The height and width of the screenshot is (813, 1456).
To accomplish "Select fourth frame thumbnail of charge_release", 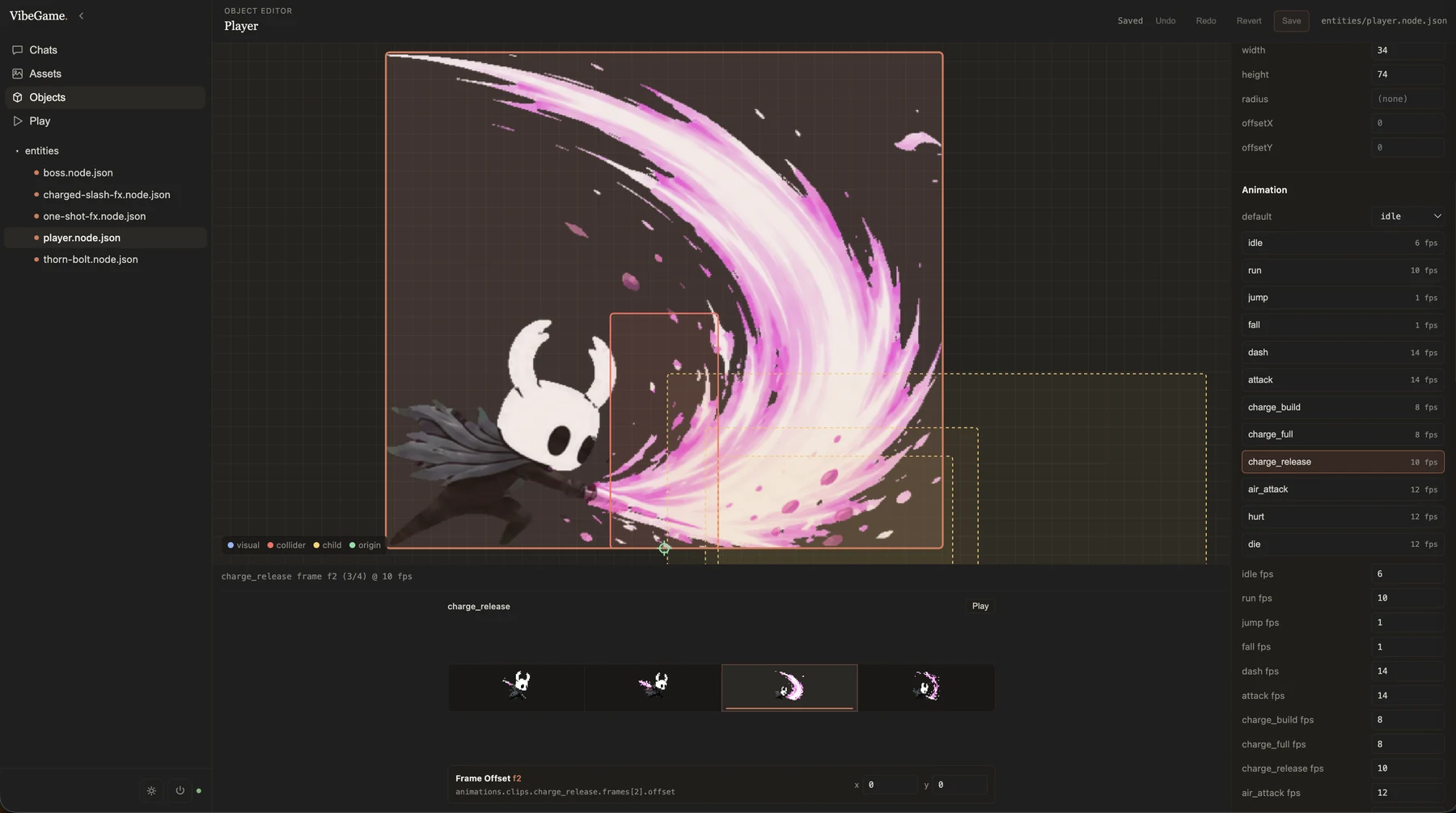I will pyautogui.click(x=926, y=688).
